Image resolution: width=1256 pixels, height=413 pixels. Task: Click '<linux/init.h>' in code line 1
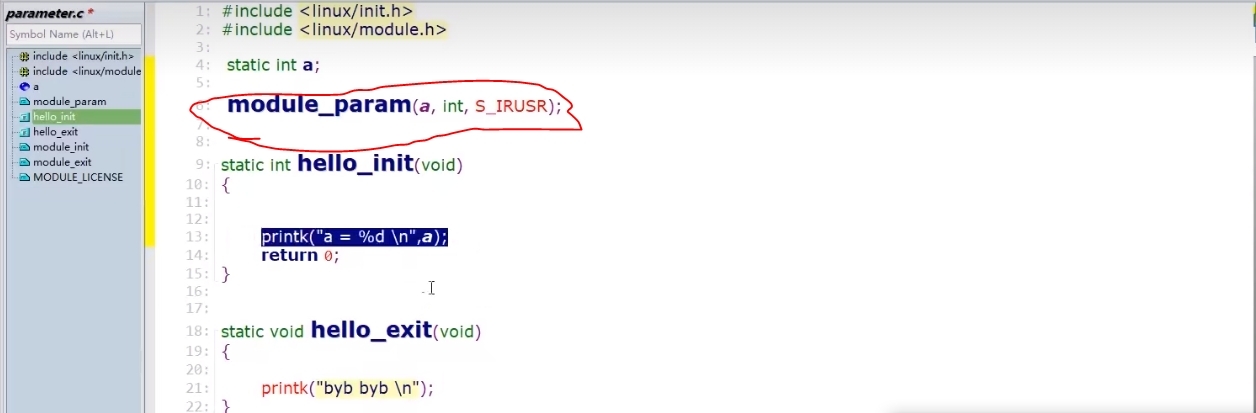click(x=356, y=11)
